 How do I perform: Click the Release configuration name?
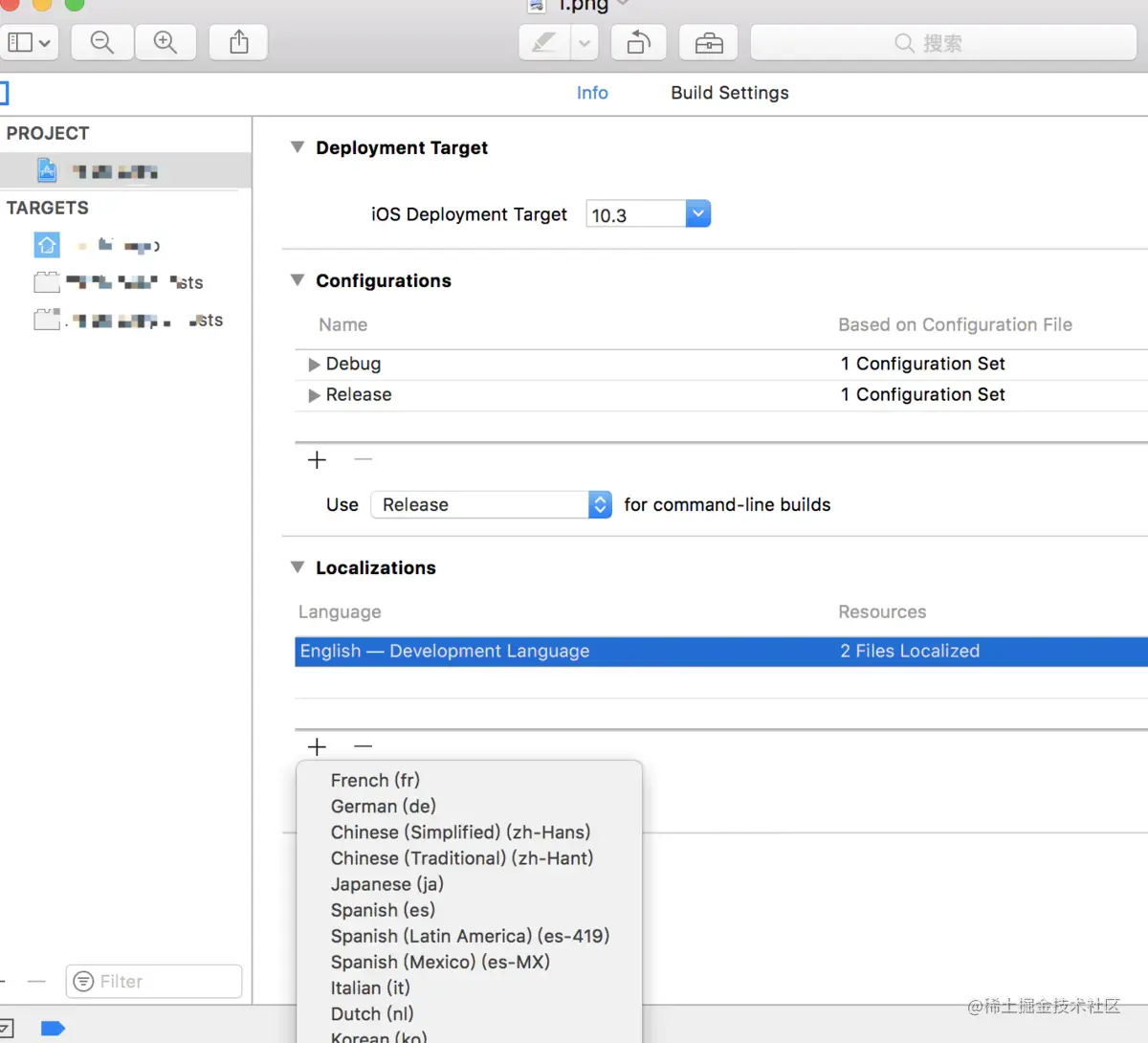coord(359,394)
